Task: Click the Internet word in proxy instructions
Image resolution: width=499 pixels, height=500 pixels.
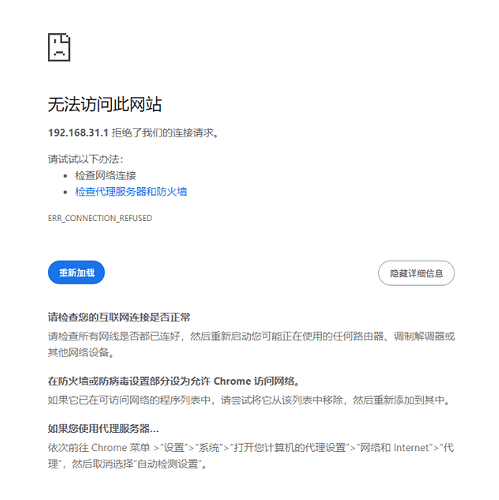Action: click(411, 447)
